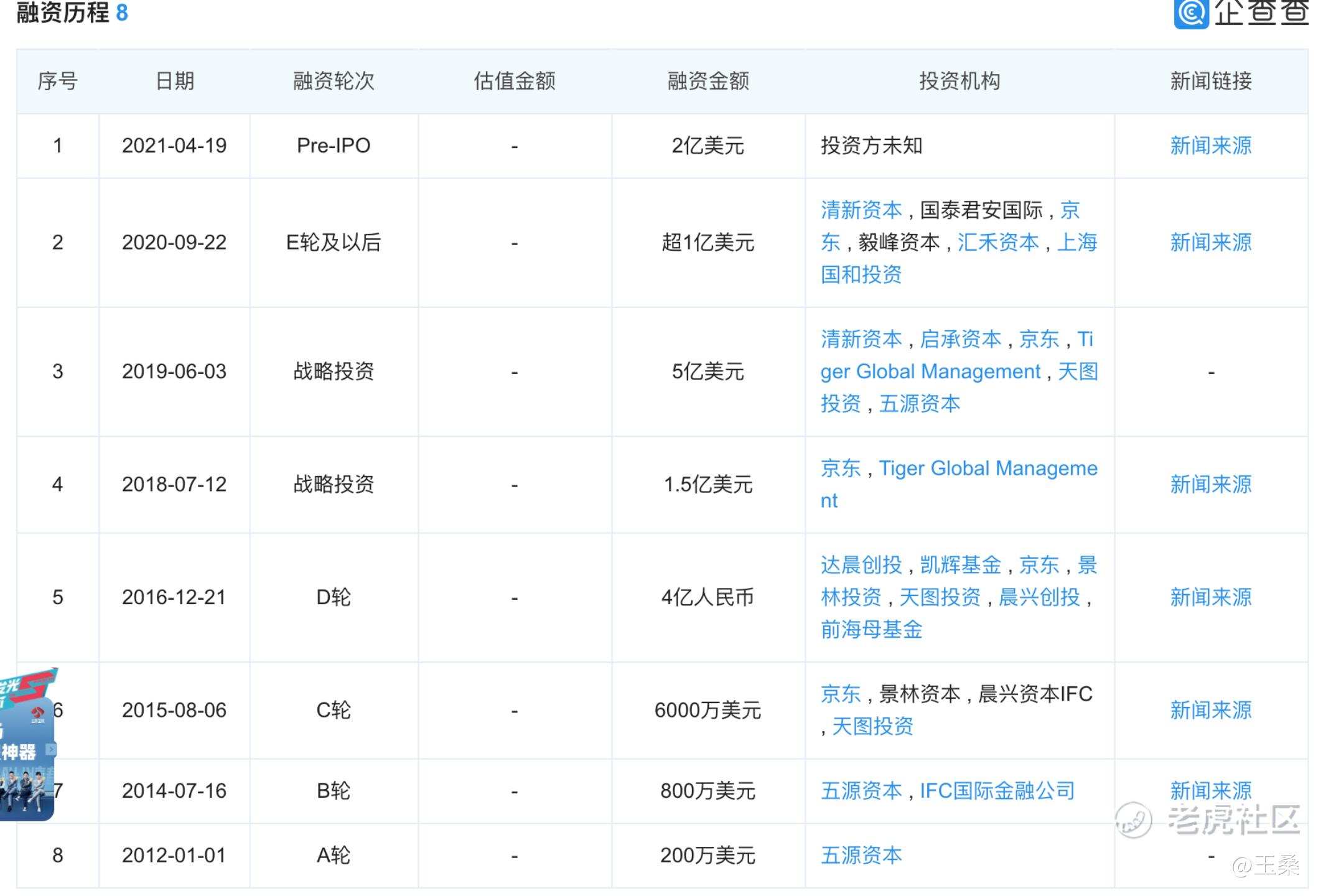This screenshot has width=1326, height=896.
Task: Select the A轮 round cell
Action: coord(334,856)
